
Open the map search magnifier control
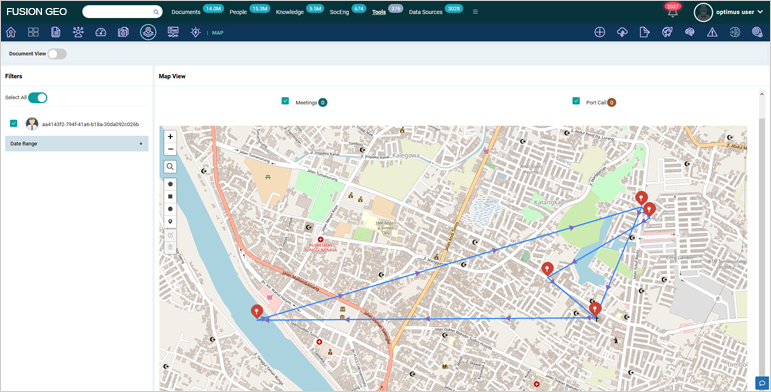click(x=170, y=167)
